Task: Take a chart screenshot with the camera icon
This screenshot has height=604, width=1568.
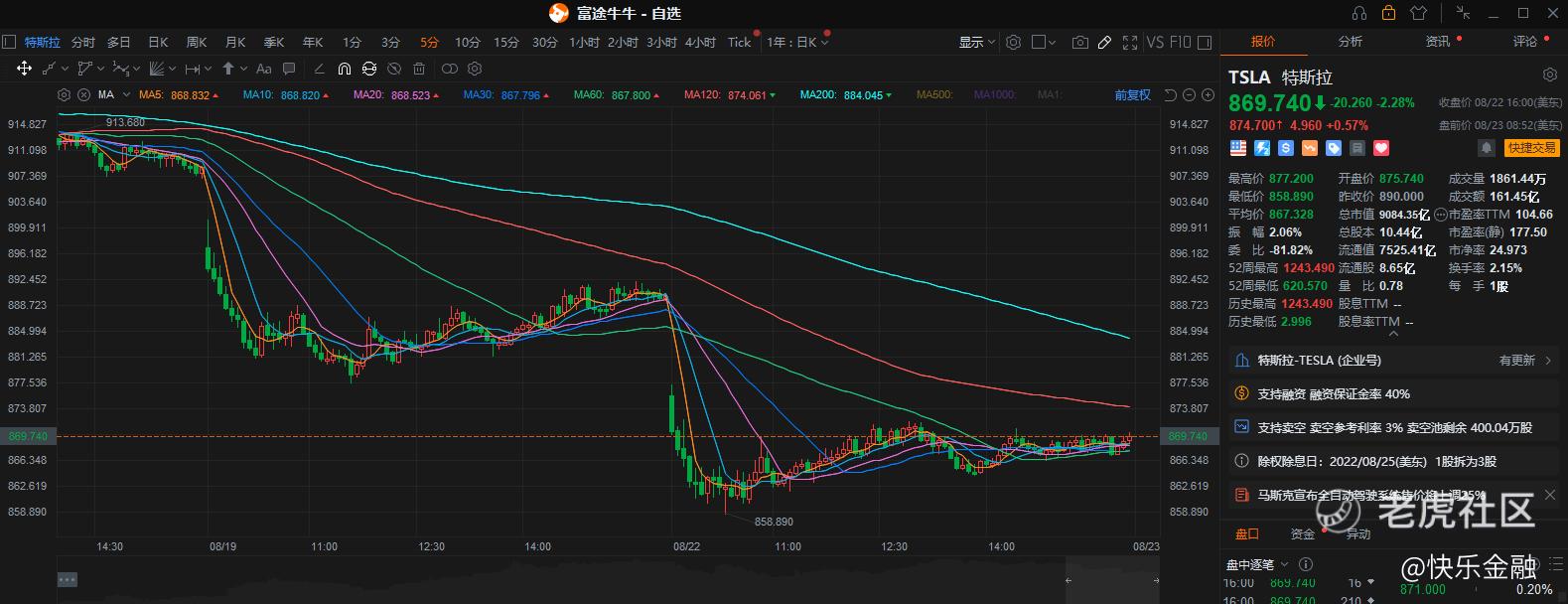Action: (1079, 42)
